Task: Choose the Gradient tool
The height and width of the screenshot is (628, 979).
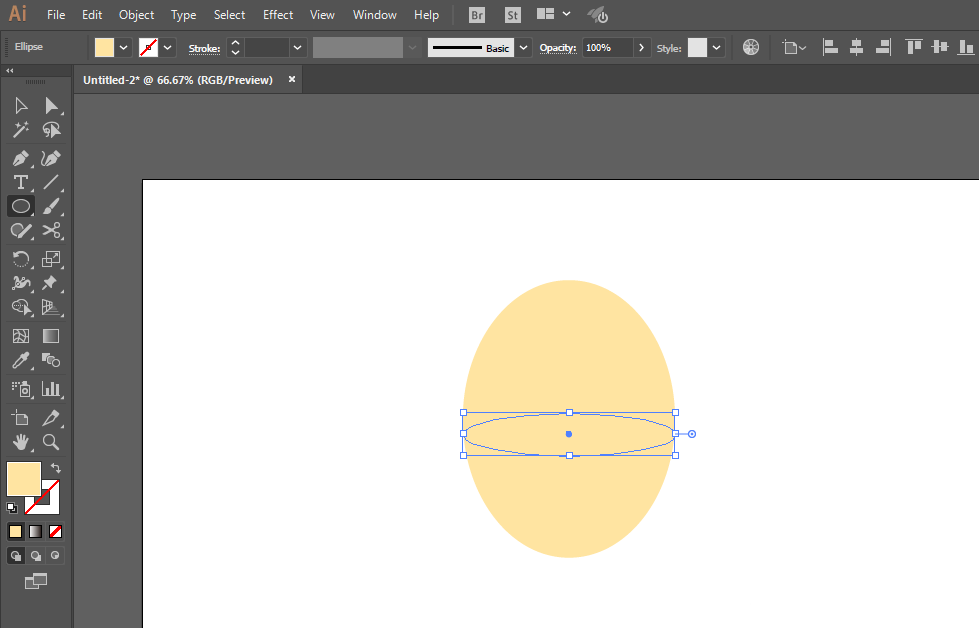Action: [51, 336]
